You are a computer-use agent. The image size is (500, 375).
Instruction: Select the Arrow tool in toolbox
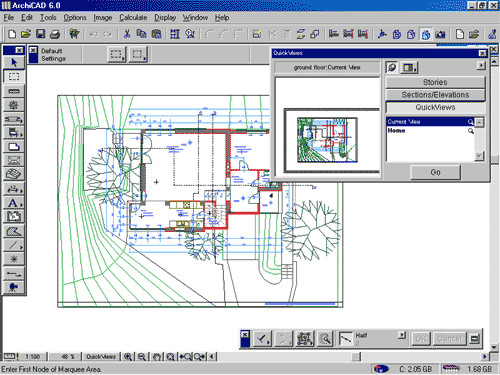click(14, 62)
